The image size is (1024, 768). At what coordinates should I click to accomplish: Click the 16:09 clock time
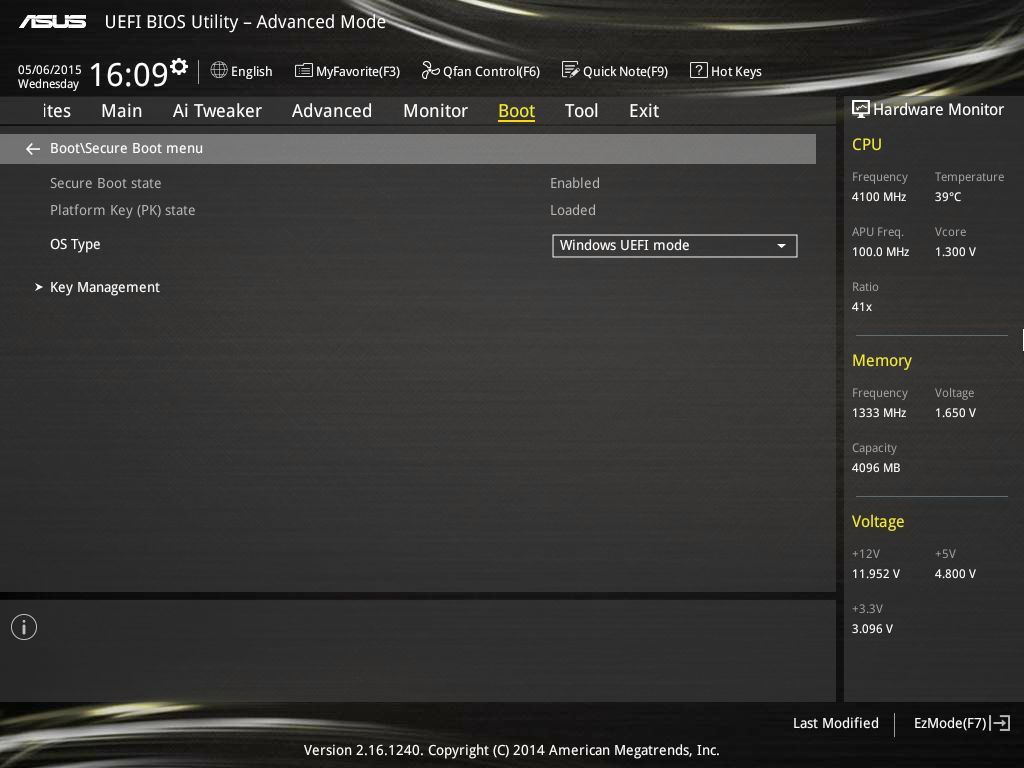[129, 74]
